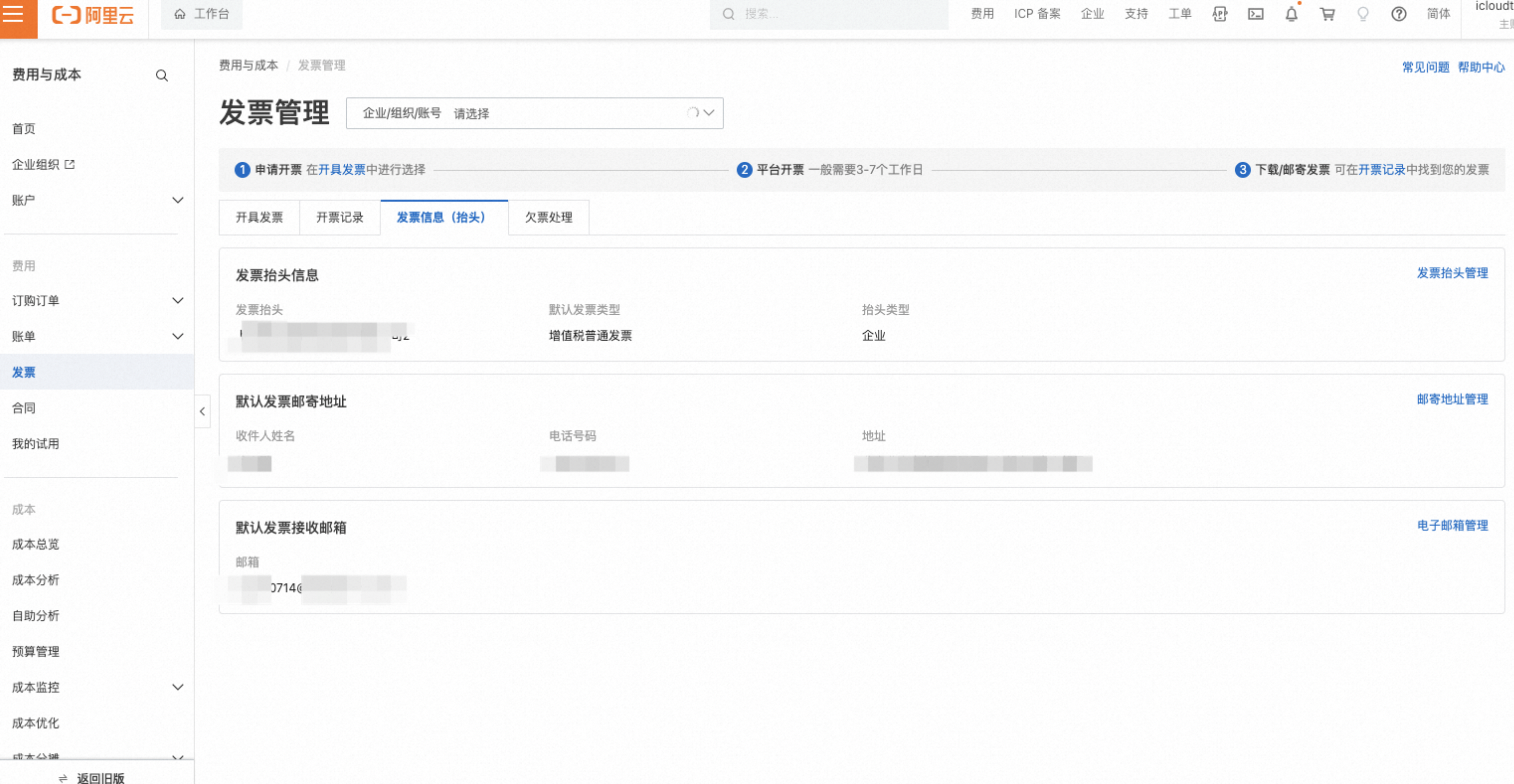Open the shopping cart icon
This screenshot has height=784, width=1514.
click(1327, 14)
